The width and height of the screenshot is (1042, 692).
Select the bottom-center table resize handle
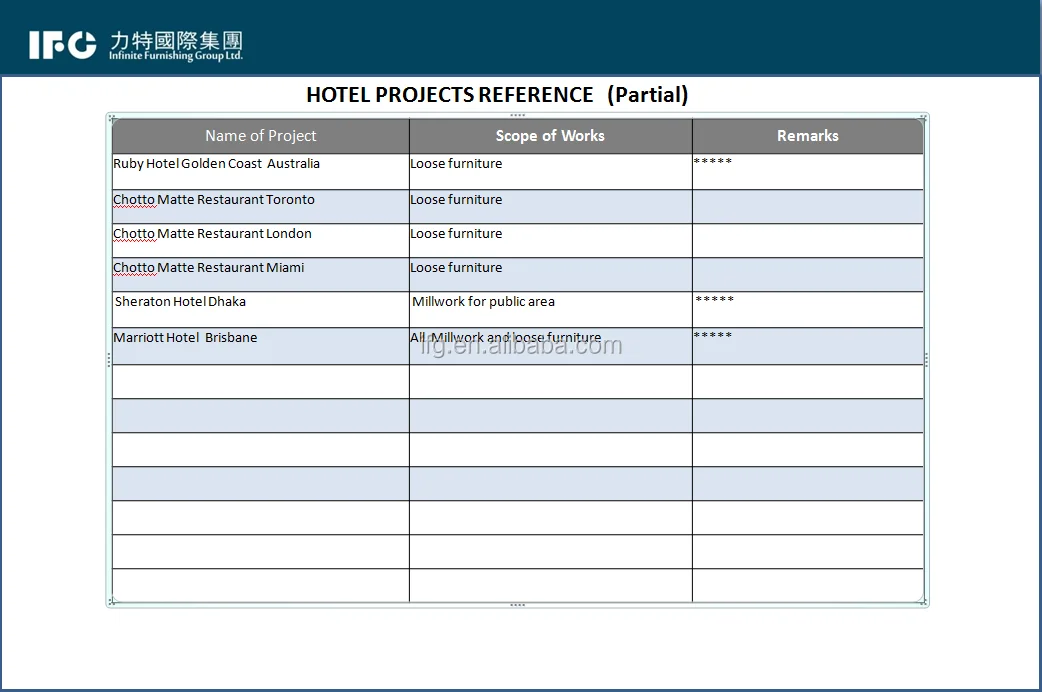click(517, 605)
